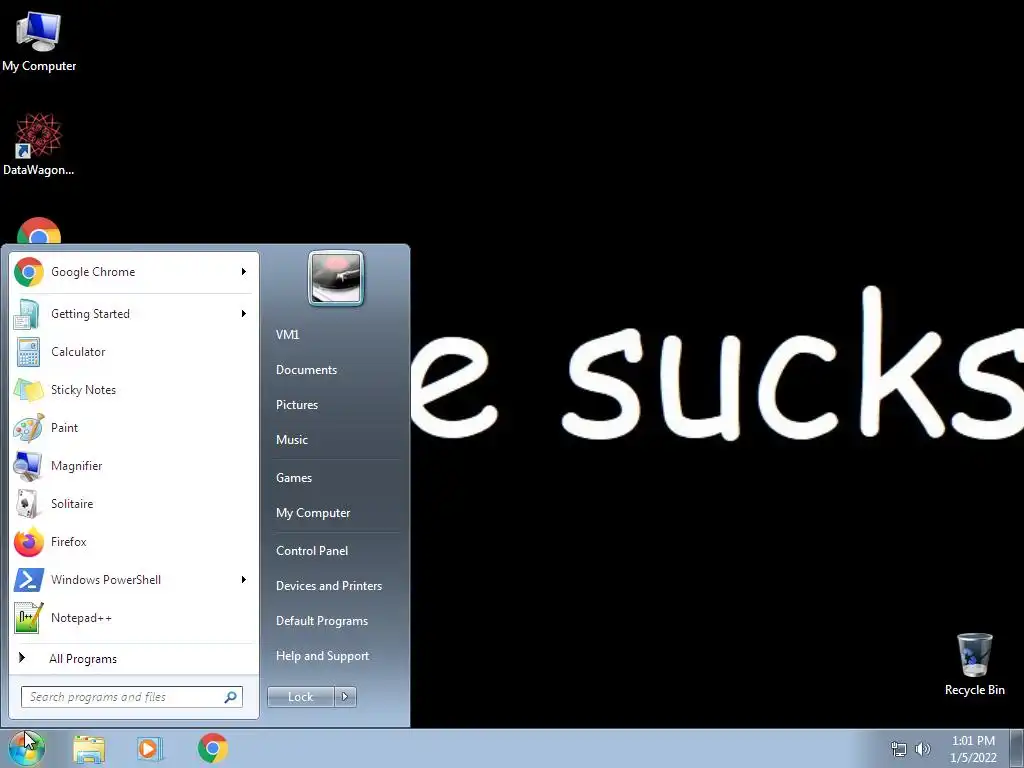Open Help and Support

pyautogui.click(x=323, y=656)
